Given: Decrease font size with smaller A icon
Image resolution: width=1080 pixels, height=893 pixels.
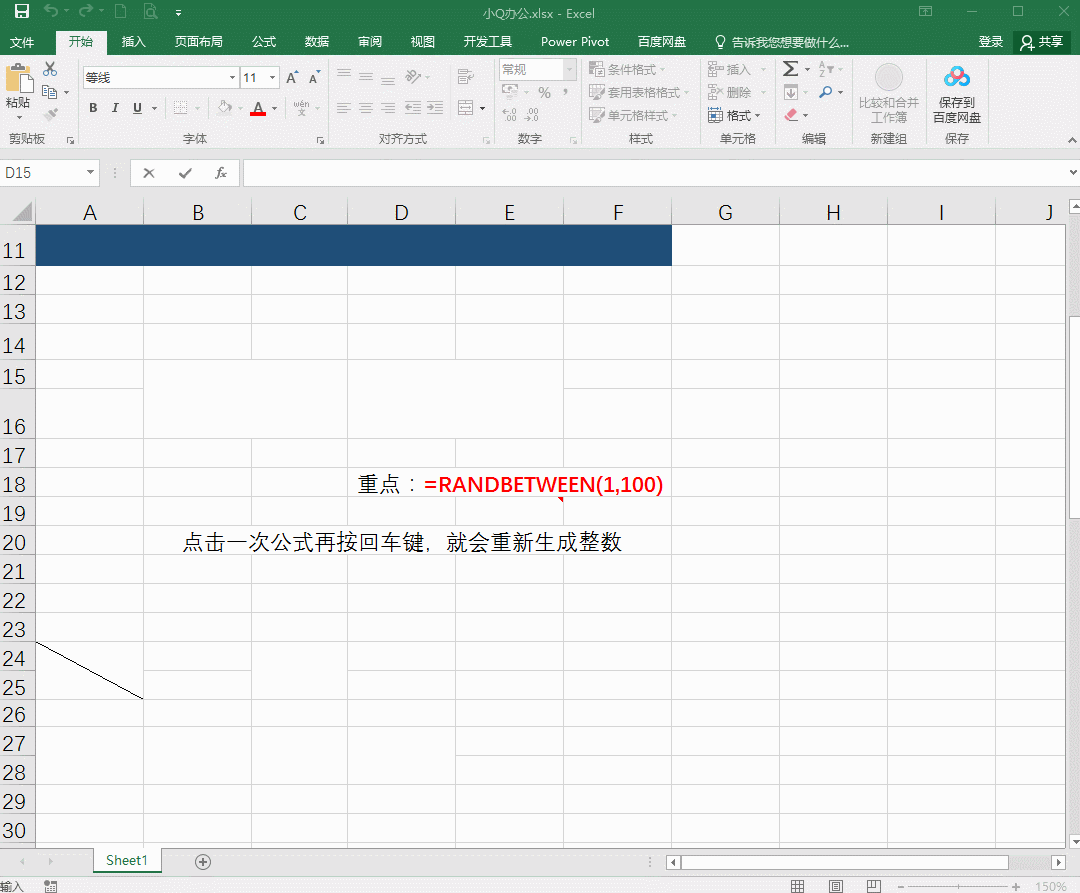Looking at the screenshot, I should coord(315,77).
